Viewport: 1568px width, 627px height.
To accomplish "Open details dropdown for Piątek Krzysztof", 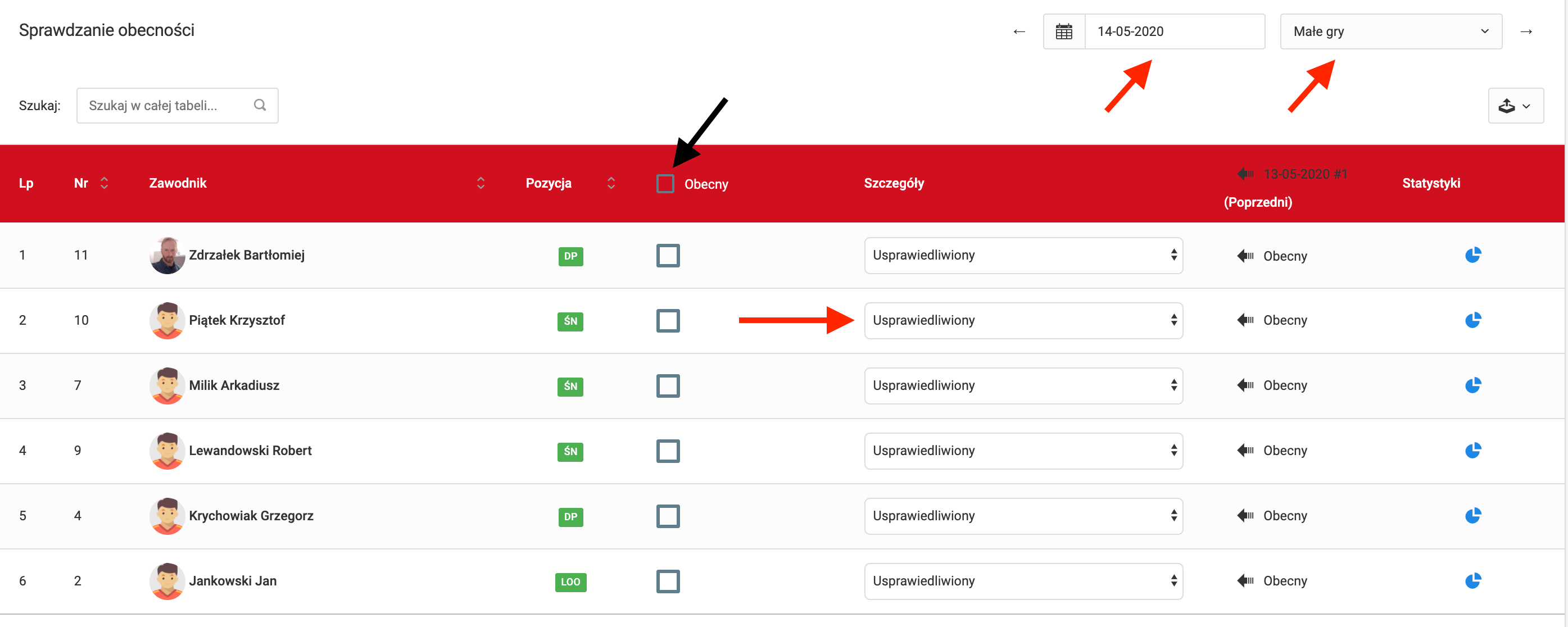I will tap(1023, 321).
